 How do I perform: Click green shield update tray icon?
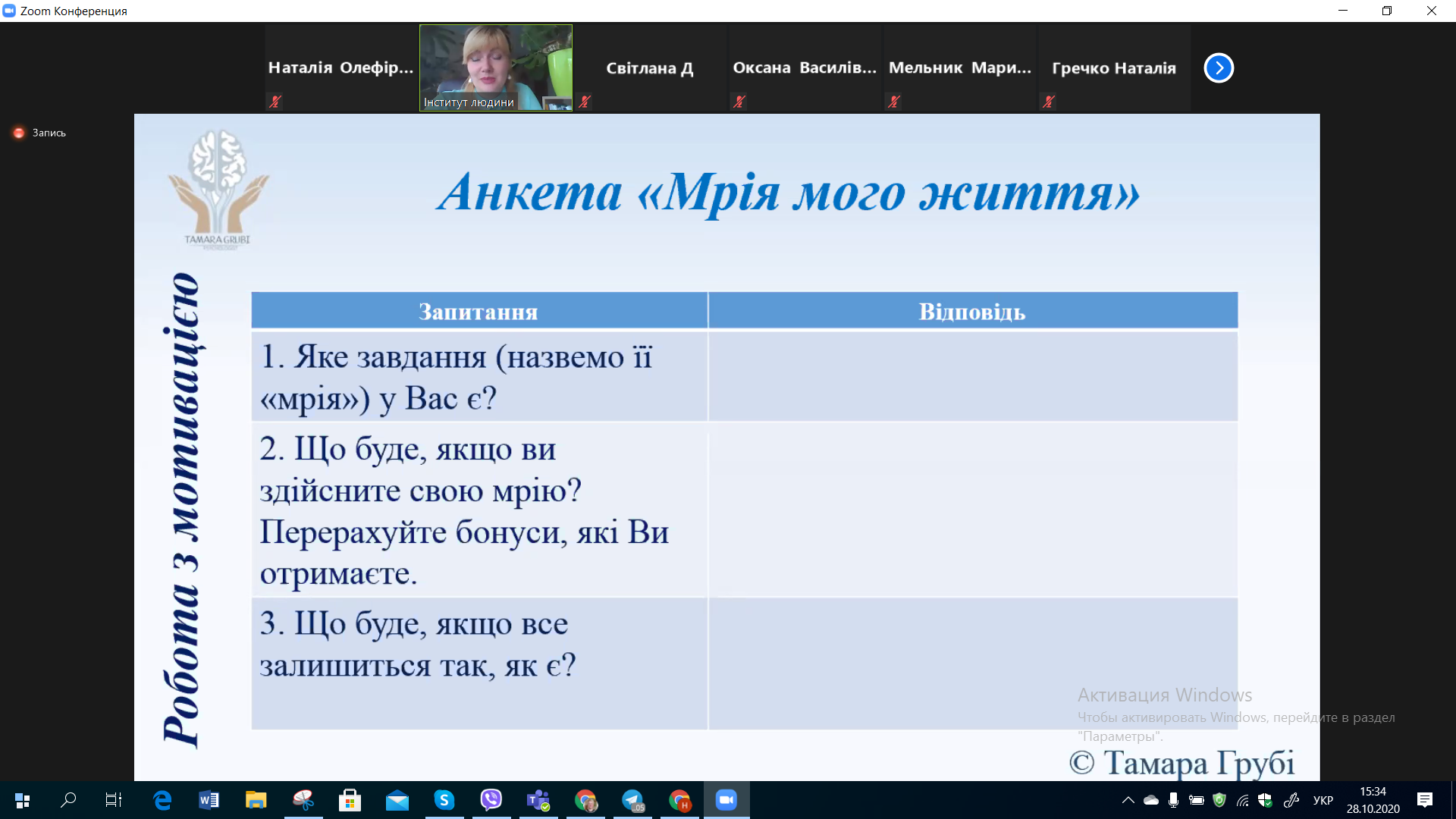coord(1219,800)
